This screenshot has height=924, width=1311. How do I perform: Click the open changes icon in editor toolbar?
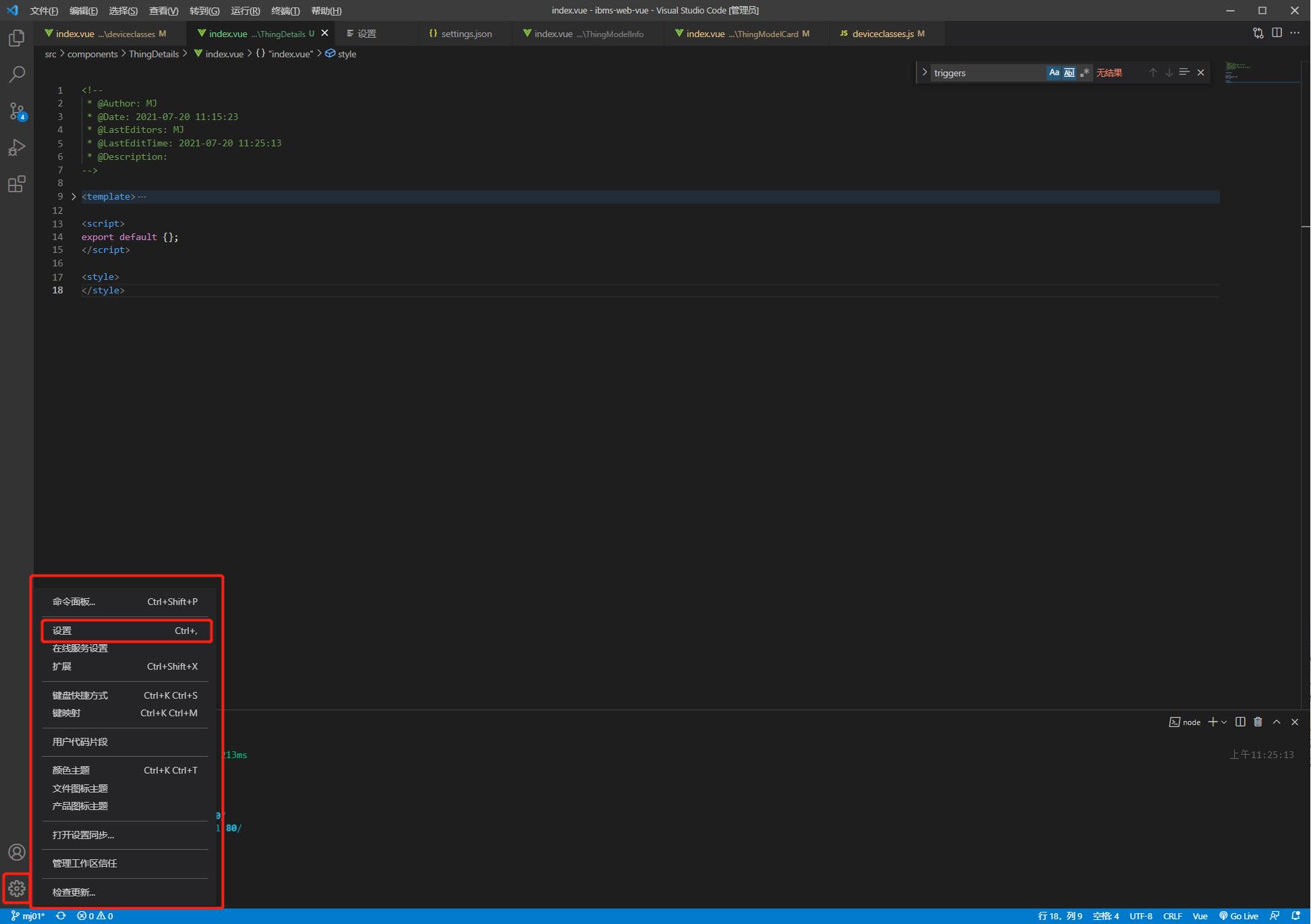(x=1258, y=33)
